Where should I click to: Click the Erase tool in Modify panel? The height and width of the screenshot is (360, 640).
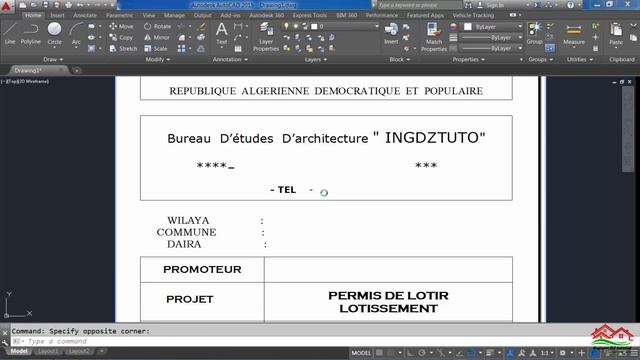coord(201,26)
